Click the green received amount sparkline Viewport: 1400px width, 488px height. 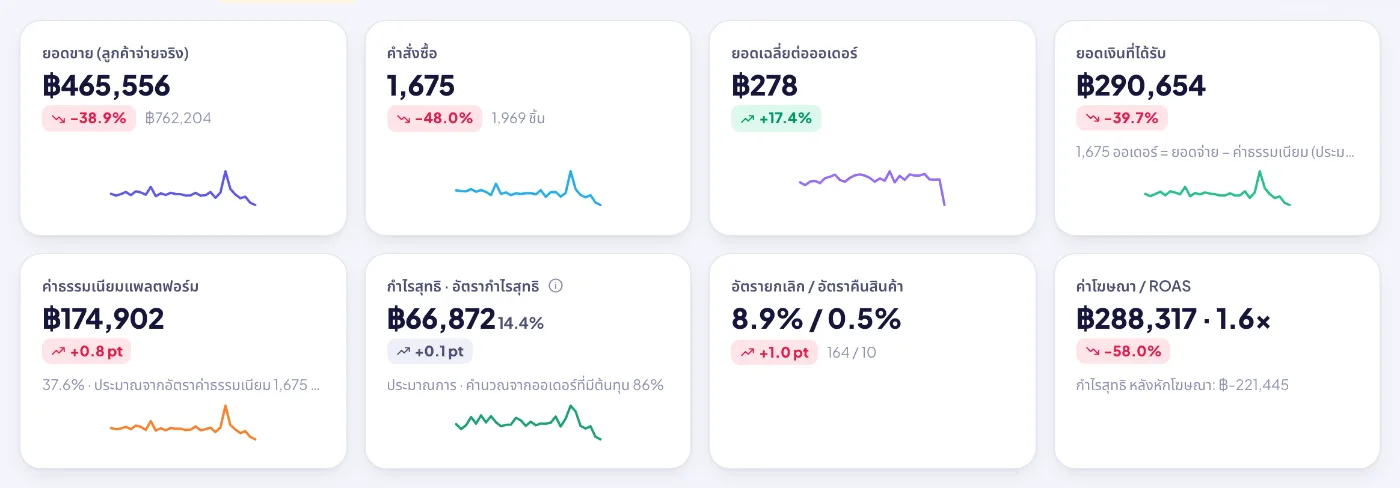click(1217, 188)
